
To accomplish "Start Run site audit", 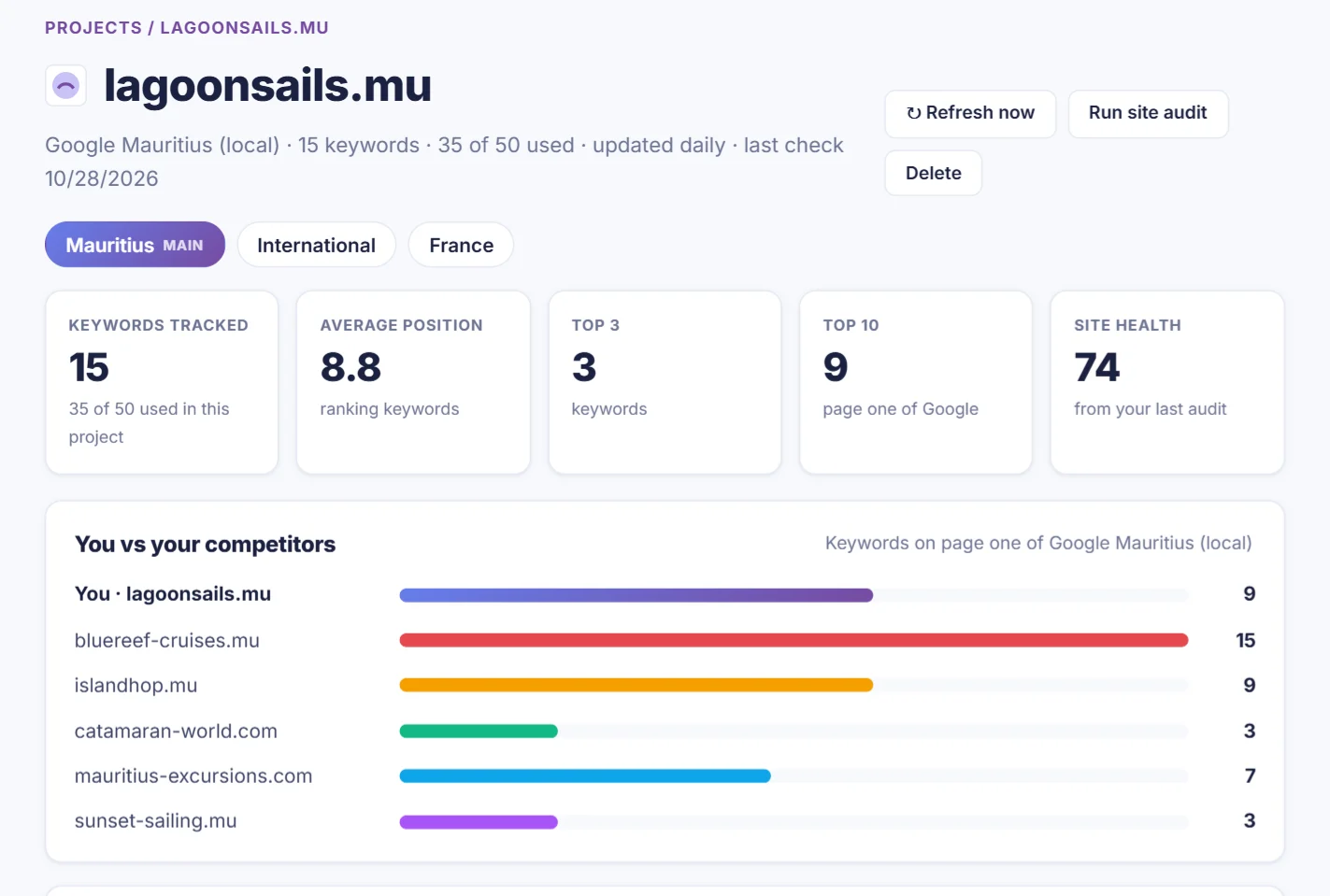I will (1148, 113).
